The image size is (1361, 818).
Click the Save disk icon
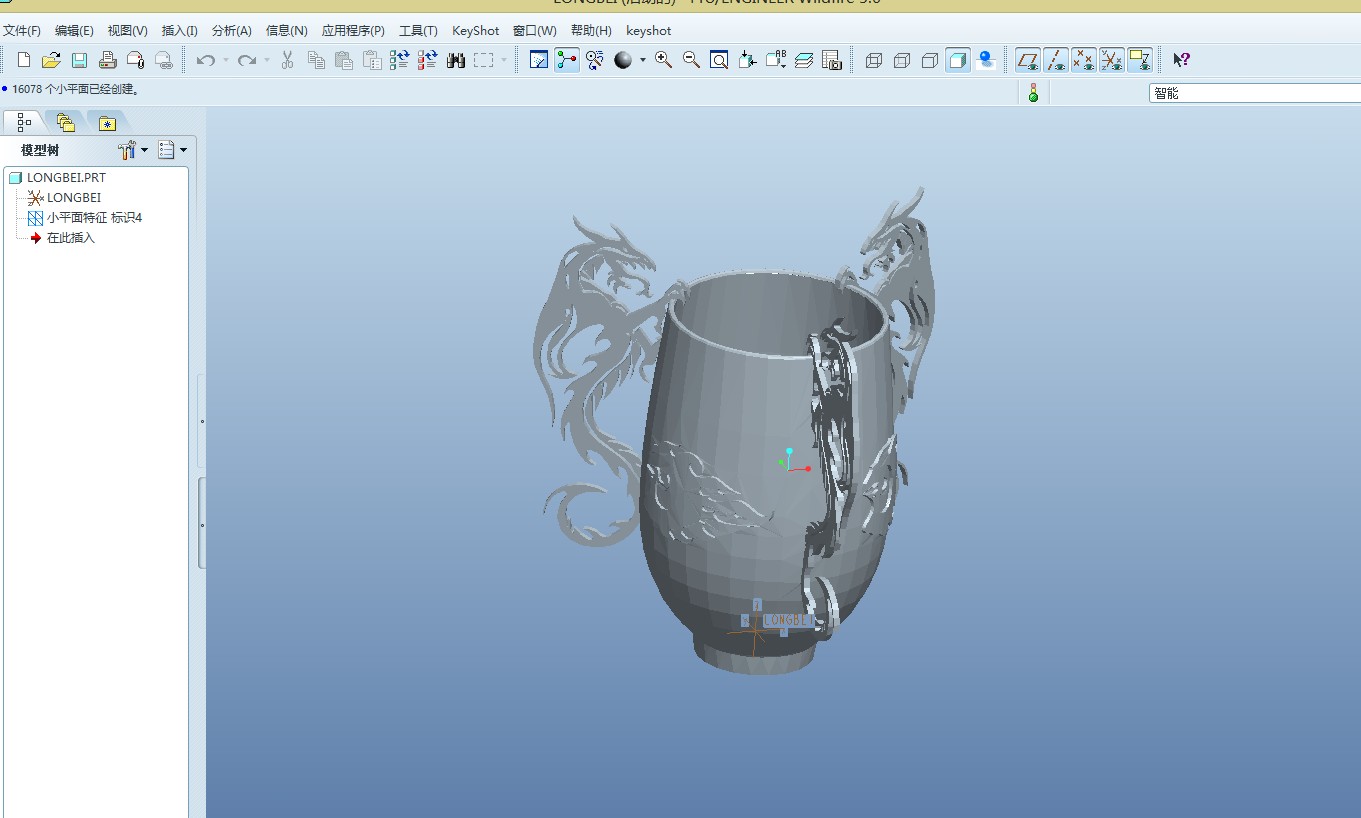point(79,61)
